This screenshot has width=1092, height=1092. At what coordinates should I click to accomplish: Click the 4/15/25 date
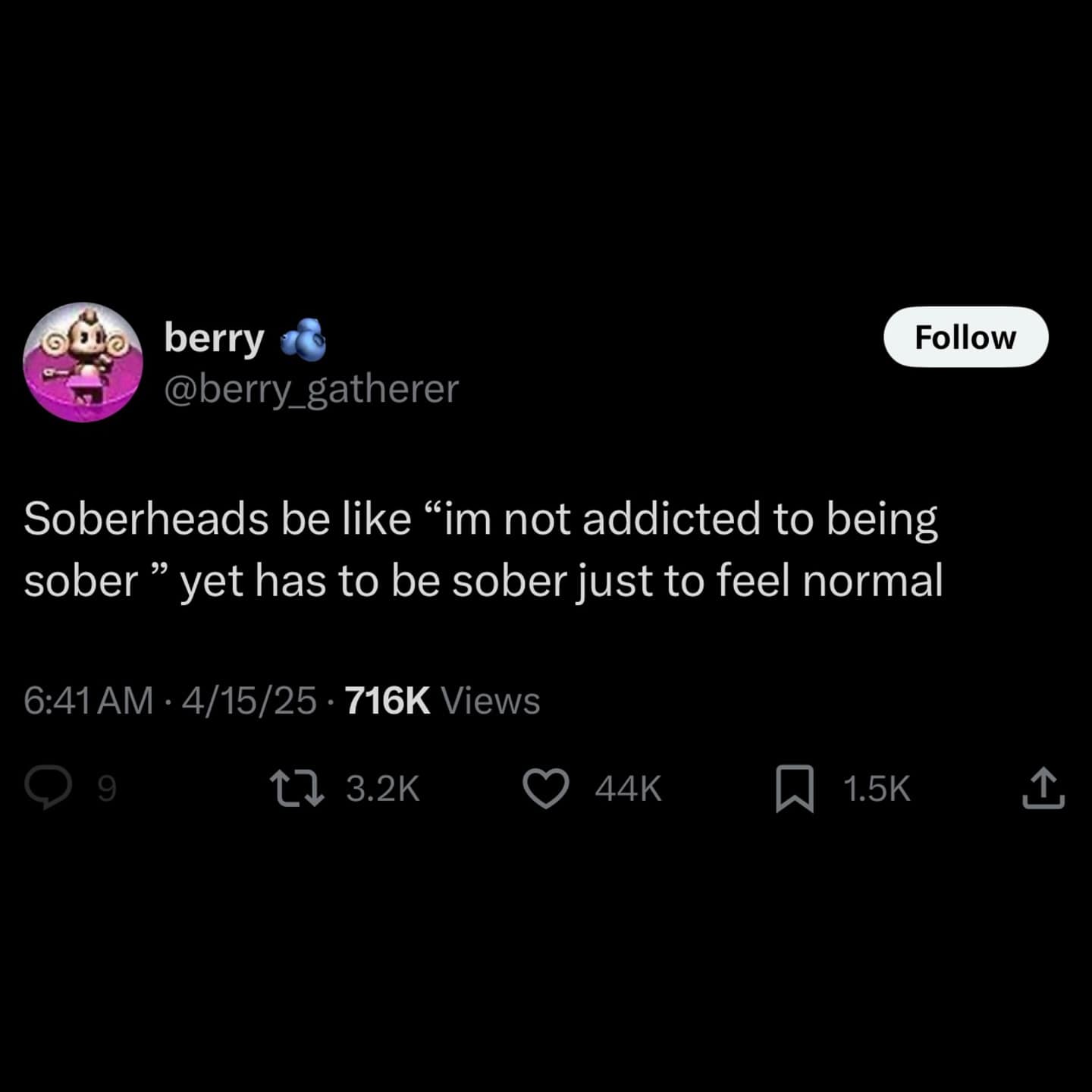pos(249,700)
